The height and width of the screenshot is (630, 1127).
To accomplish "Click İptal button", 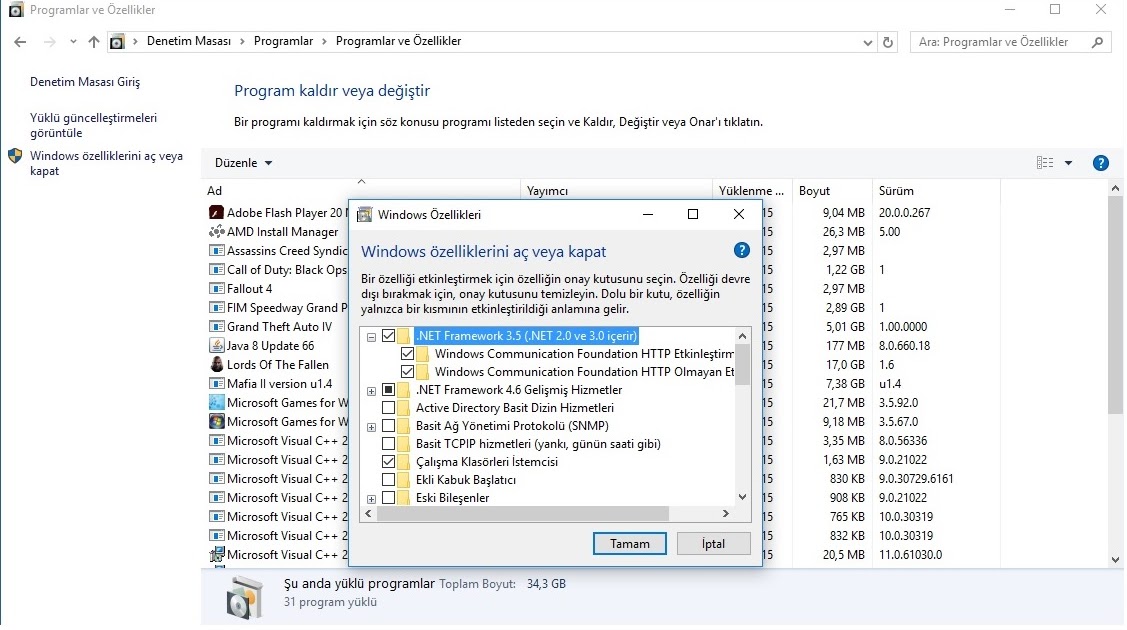I will [x=714, y=544].
